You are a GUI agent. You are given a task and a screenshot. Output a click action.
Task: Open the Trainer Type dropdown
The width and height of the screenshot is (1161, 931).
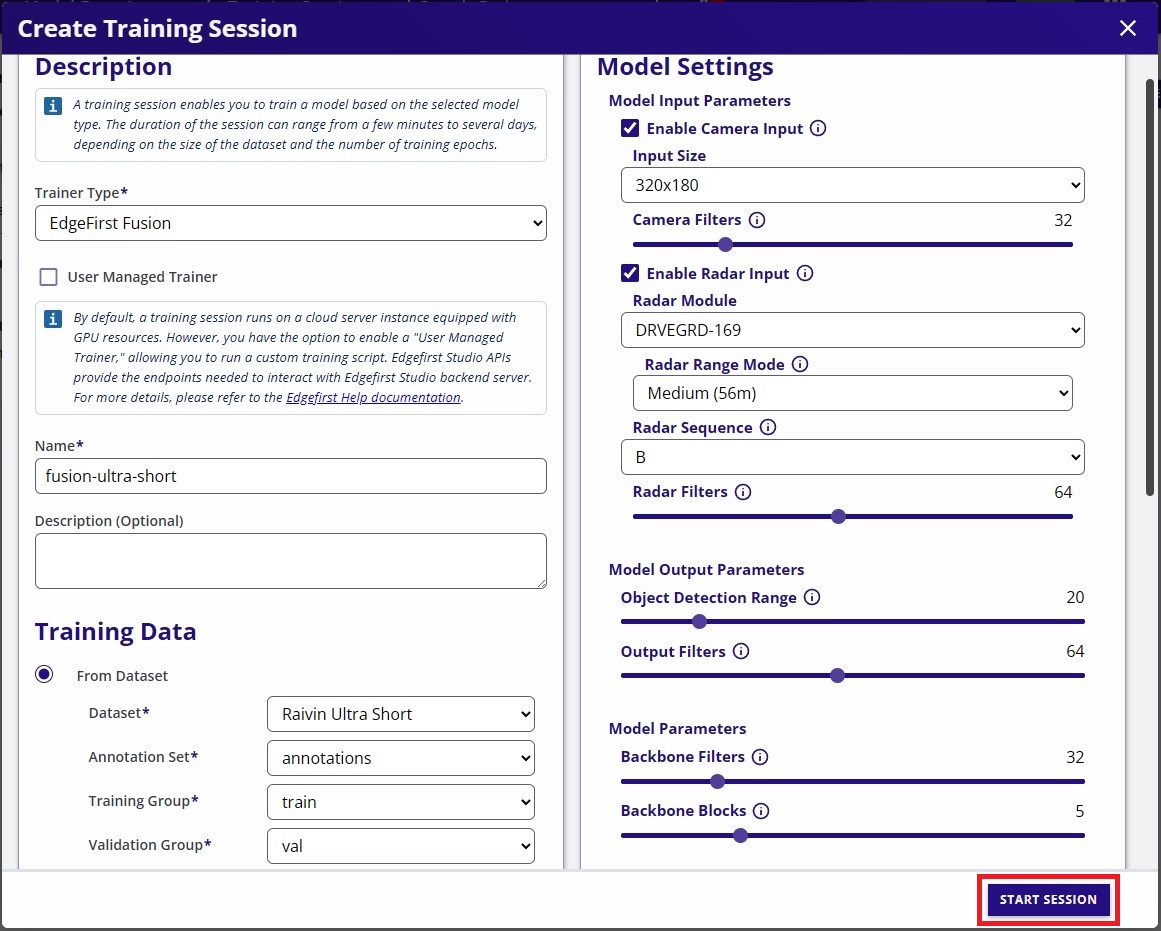[290, 223]
